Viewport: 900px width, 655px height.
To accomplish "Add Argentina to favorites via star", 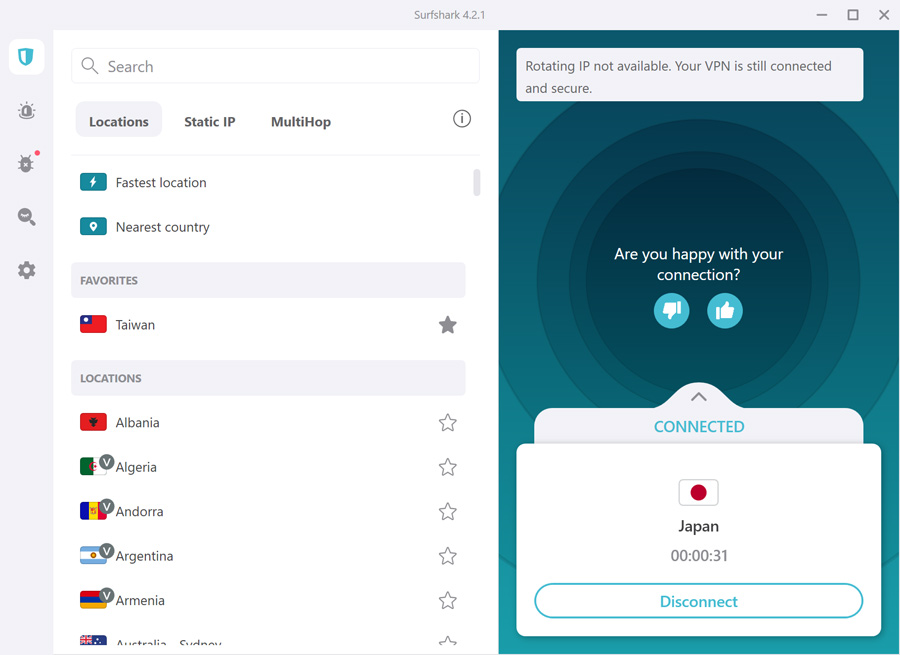I will 448,556.
